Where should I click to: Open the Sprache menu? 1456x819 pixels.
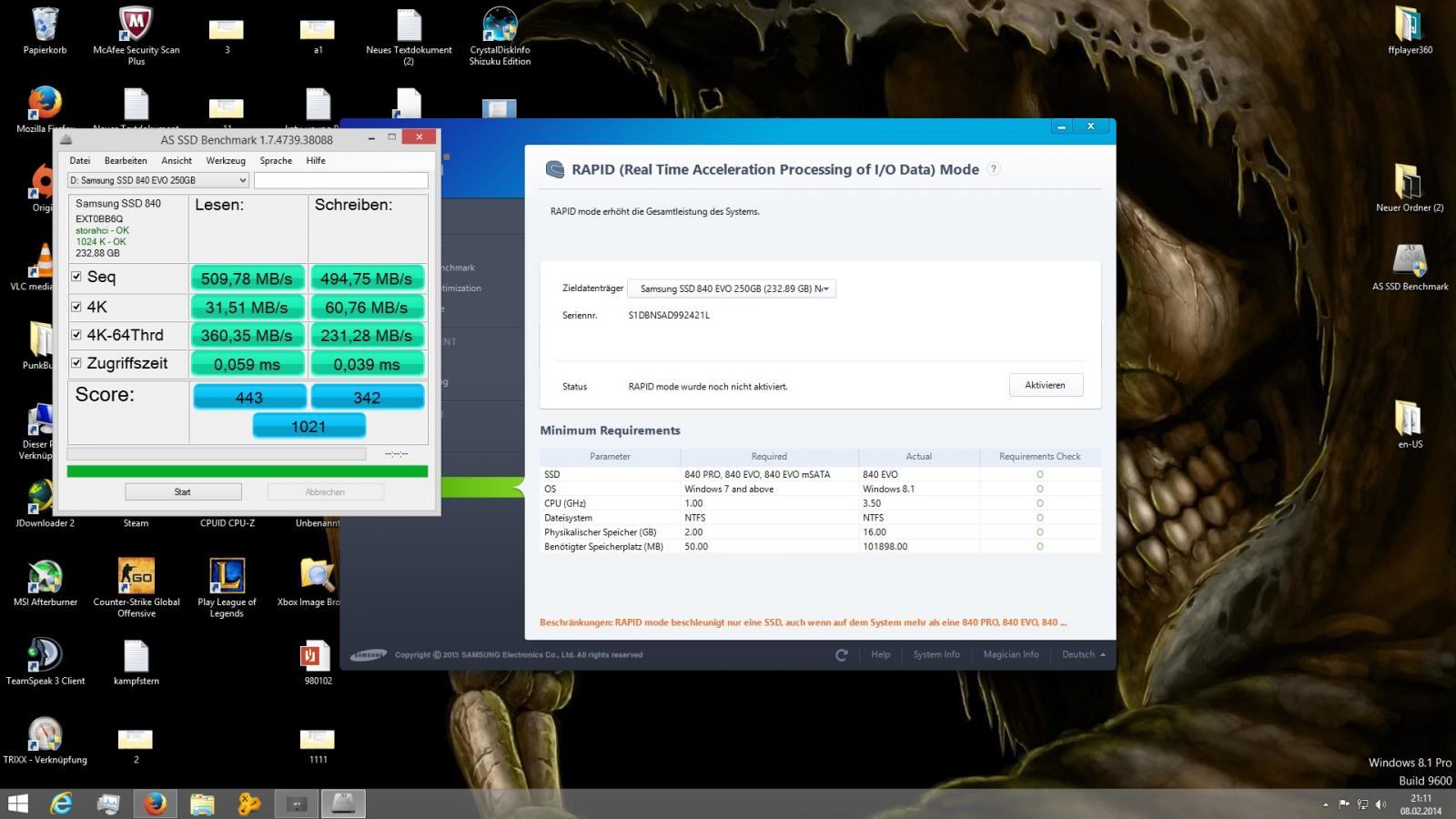[x=276, y=160]
